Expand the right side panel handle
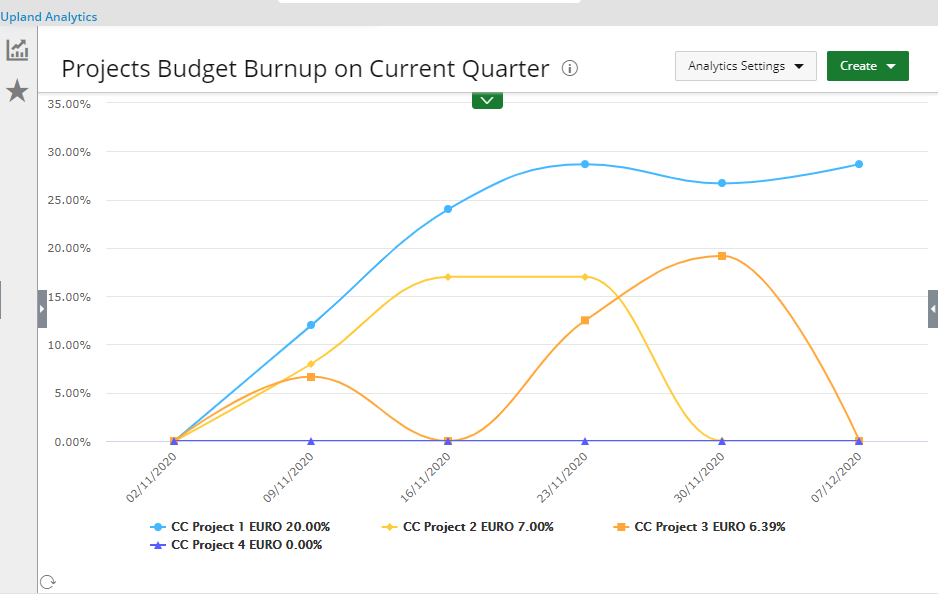The width and height of the screenshot is (938, 594). (932, 309)
